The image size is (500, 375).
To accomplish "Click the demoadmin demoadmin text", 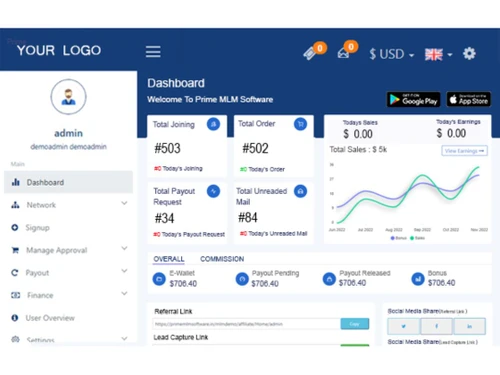I will click(x=69, y=147).
